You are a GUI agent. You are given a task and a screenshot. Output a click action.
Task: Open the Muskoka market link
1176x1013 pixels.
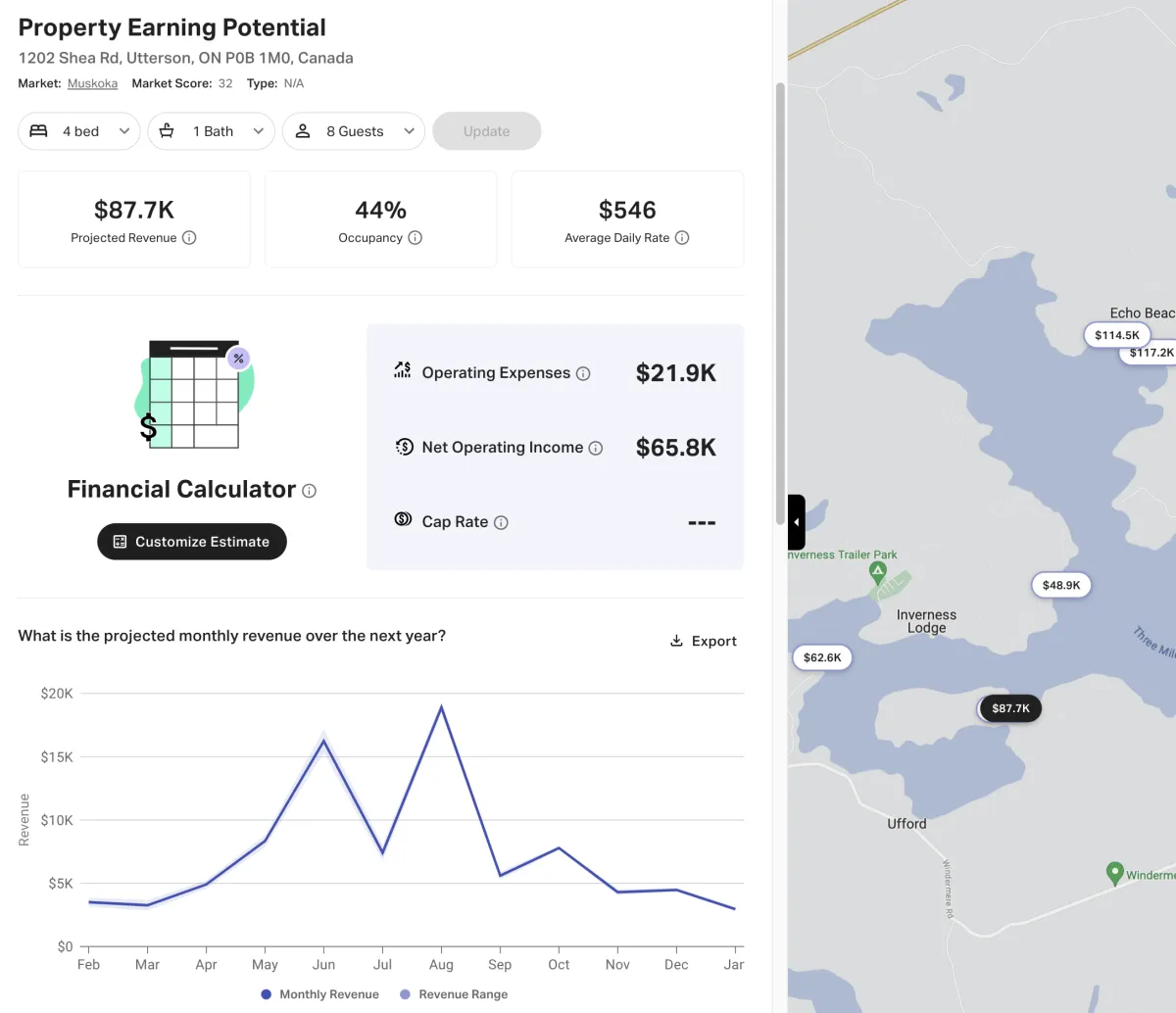pyautogui.click(x=92, y=84)
